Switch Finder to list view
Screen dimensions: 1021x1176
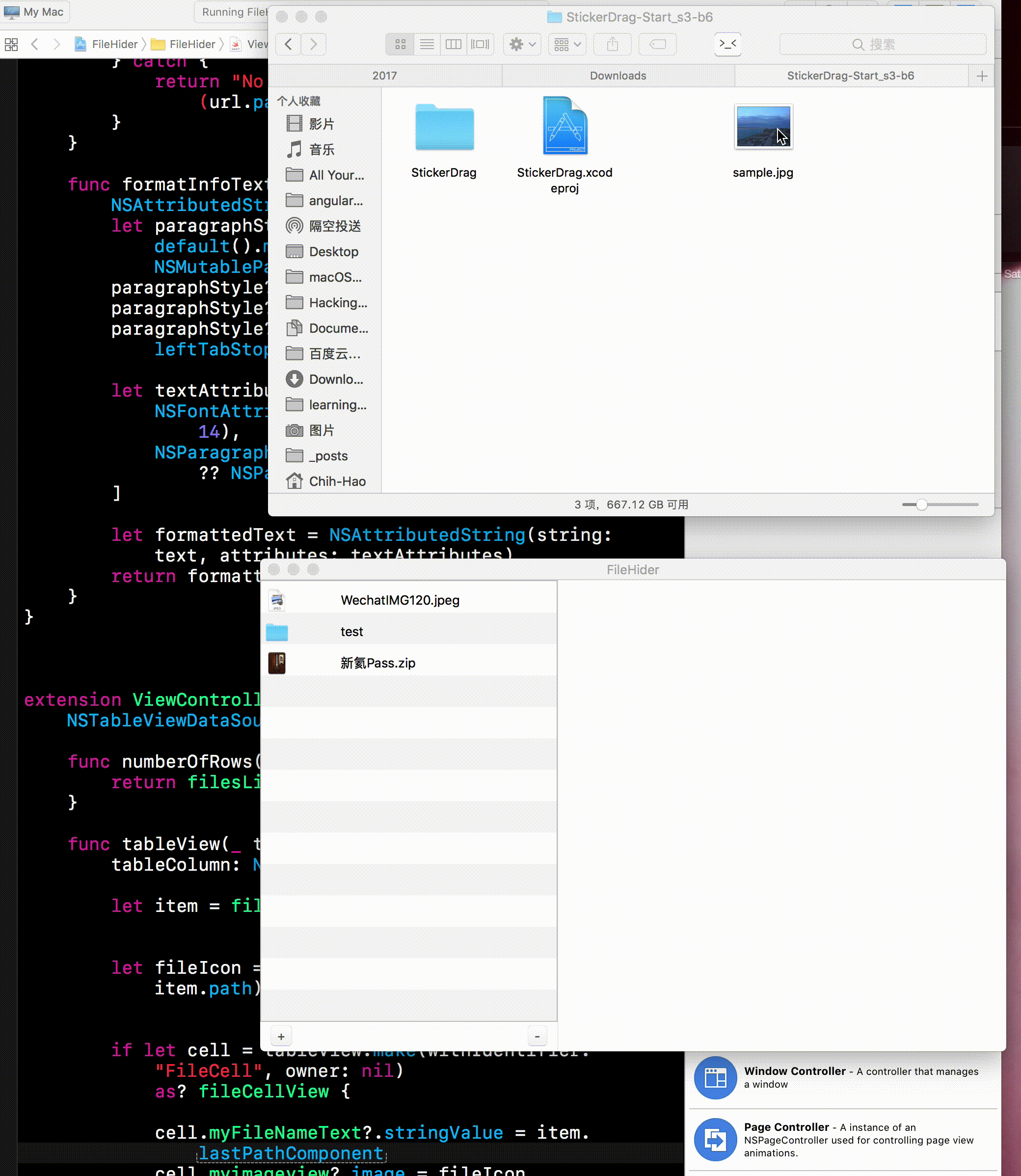click(427, 45)
